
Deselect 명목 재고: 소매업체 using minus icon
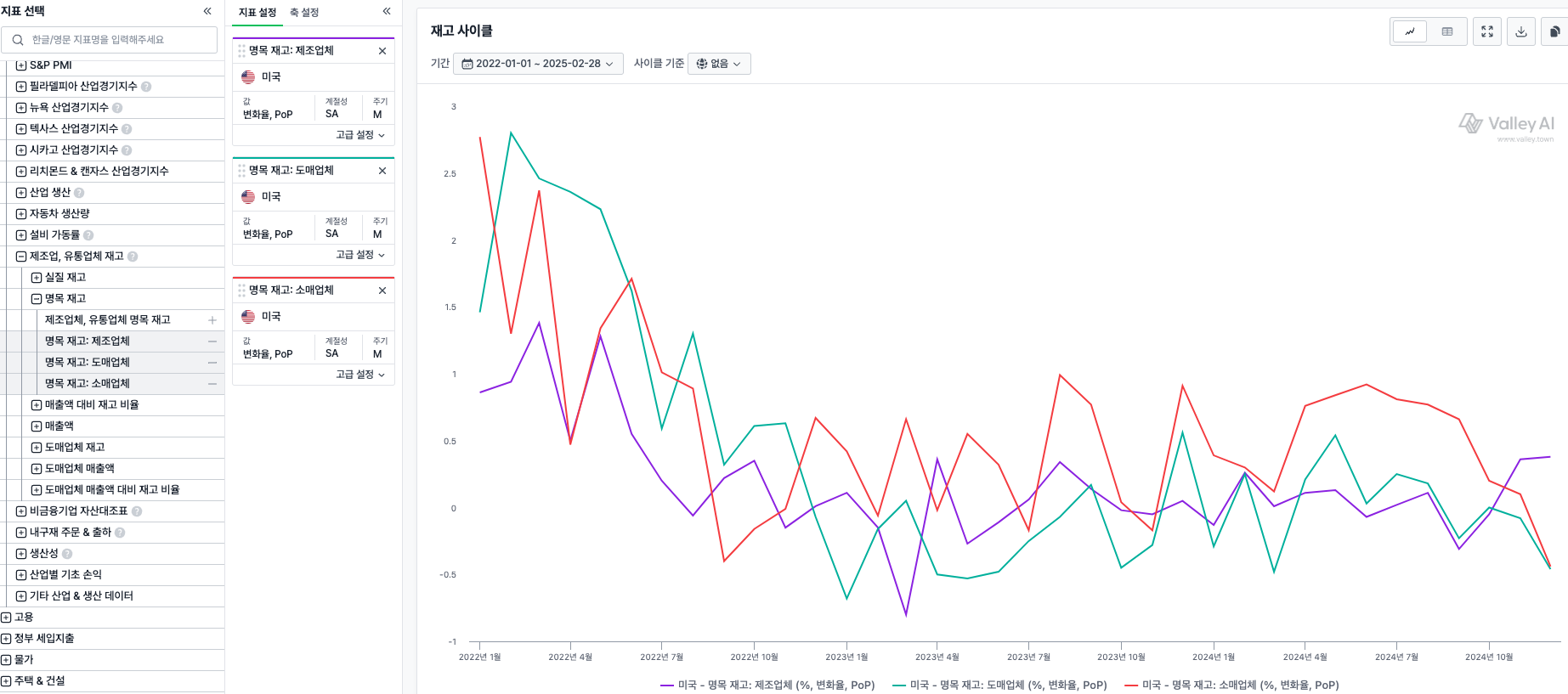pos(212,384)
